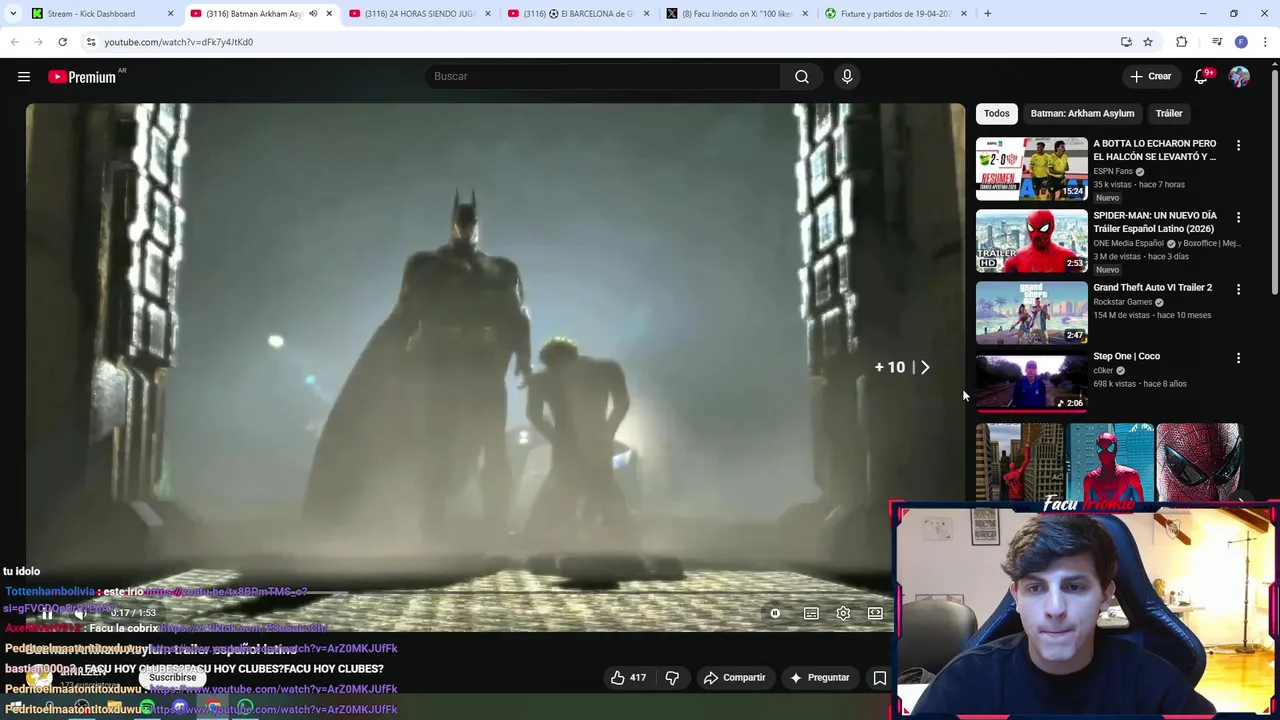This screenshot has width=1280, height=720.
Task: Open the player settings gear
Action: (x=843, y=614)
